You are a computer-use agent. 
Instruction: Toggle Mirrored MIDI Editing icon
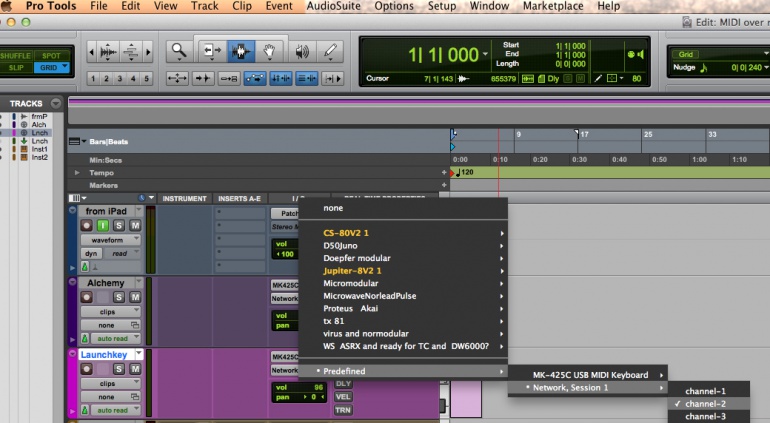[x=229, y=78]
